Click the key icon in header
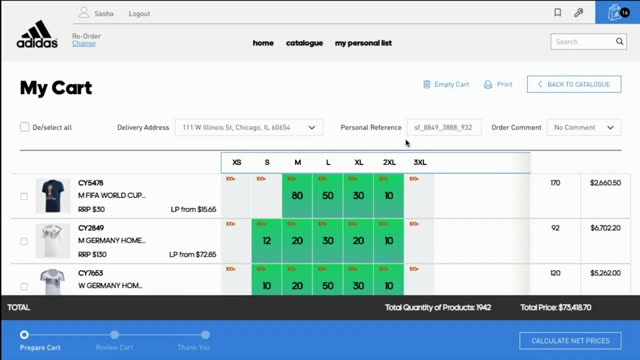Image resolution: width=640 pixels, height=360 pixels. pos(578,13)
